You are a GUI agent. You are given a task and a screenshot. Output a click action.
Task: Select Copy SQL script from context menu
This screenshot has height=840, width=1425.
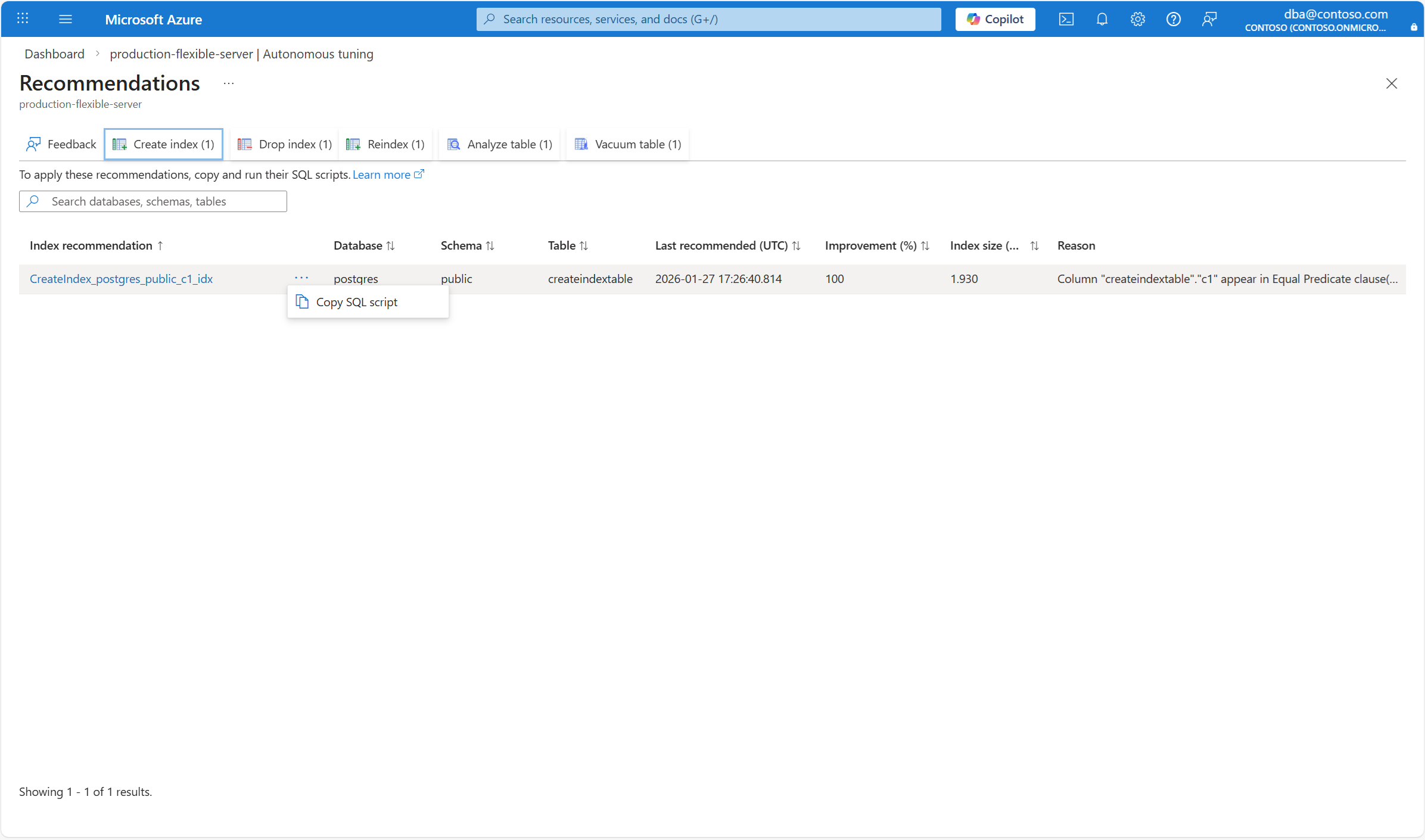click(x=356, y=301)
